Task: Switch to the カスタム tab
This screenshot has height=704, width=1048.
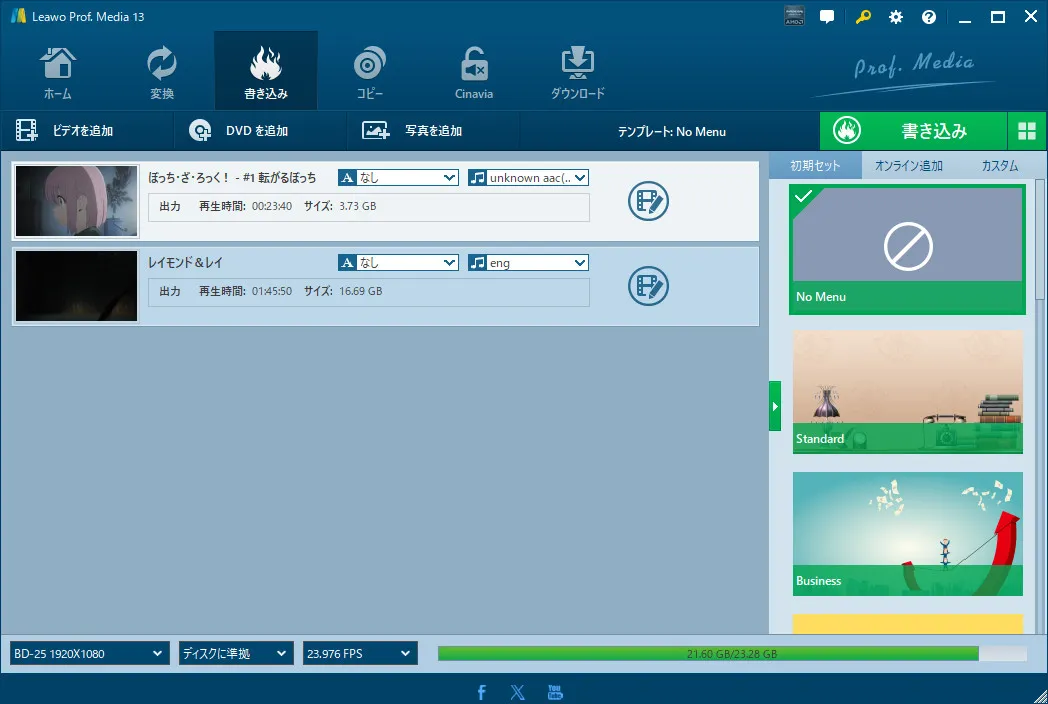Action: click(x=1000, y=165)
